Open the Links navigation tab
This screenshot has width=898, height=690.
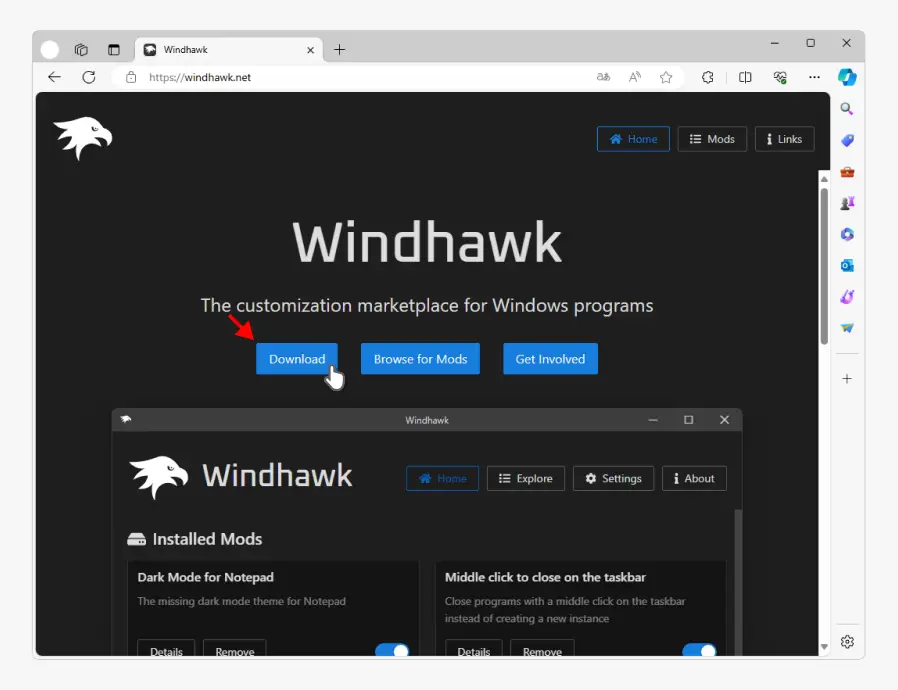pyautogui.click(x=785, y=139)
